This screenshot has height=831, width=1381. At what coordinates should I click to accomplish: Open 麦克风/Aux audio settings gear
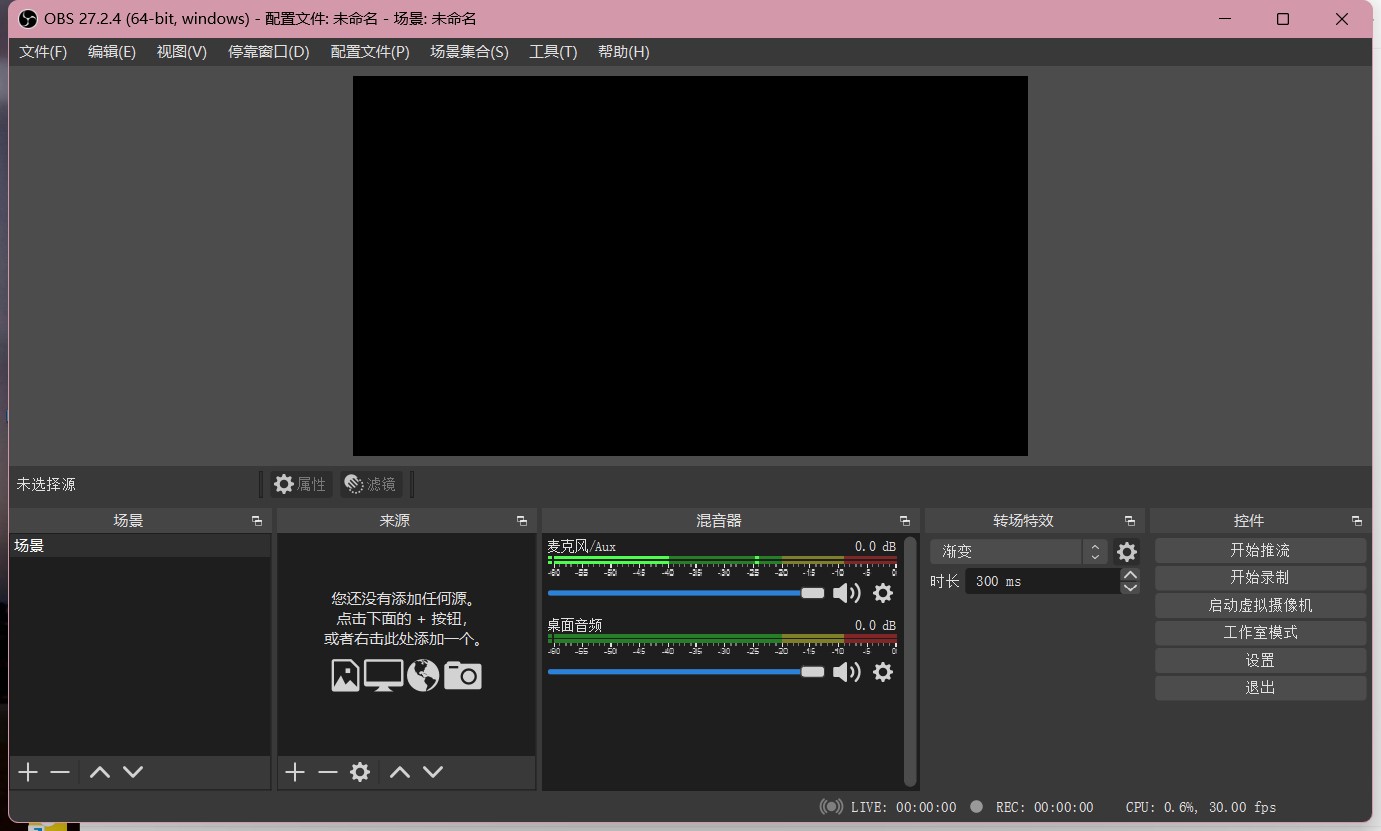click(882, 593)
